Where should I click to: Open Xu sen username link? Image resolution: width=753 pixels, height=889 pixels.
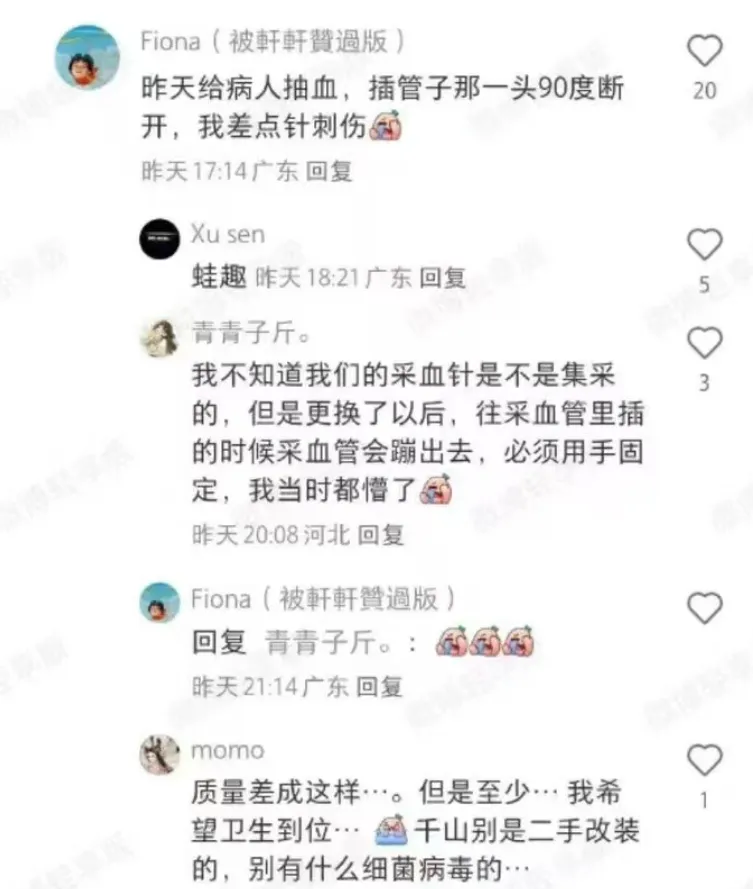click(x=228, y=234)
